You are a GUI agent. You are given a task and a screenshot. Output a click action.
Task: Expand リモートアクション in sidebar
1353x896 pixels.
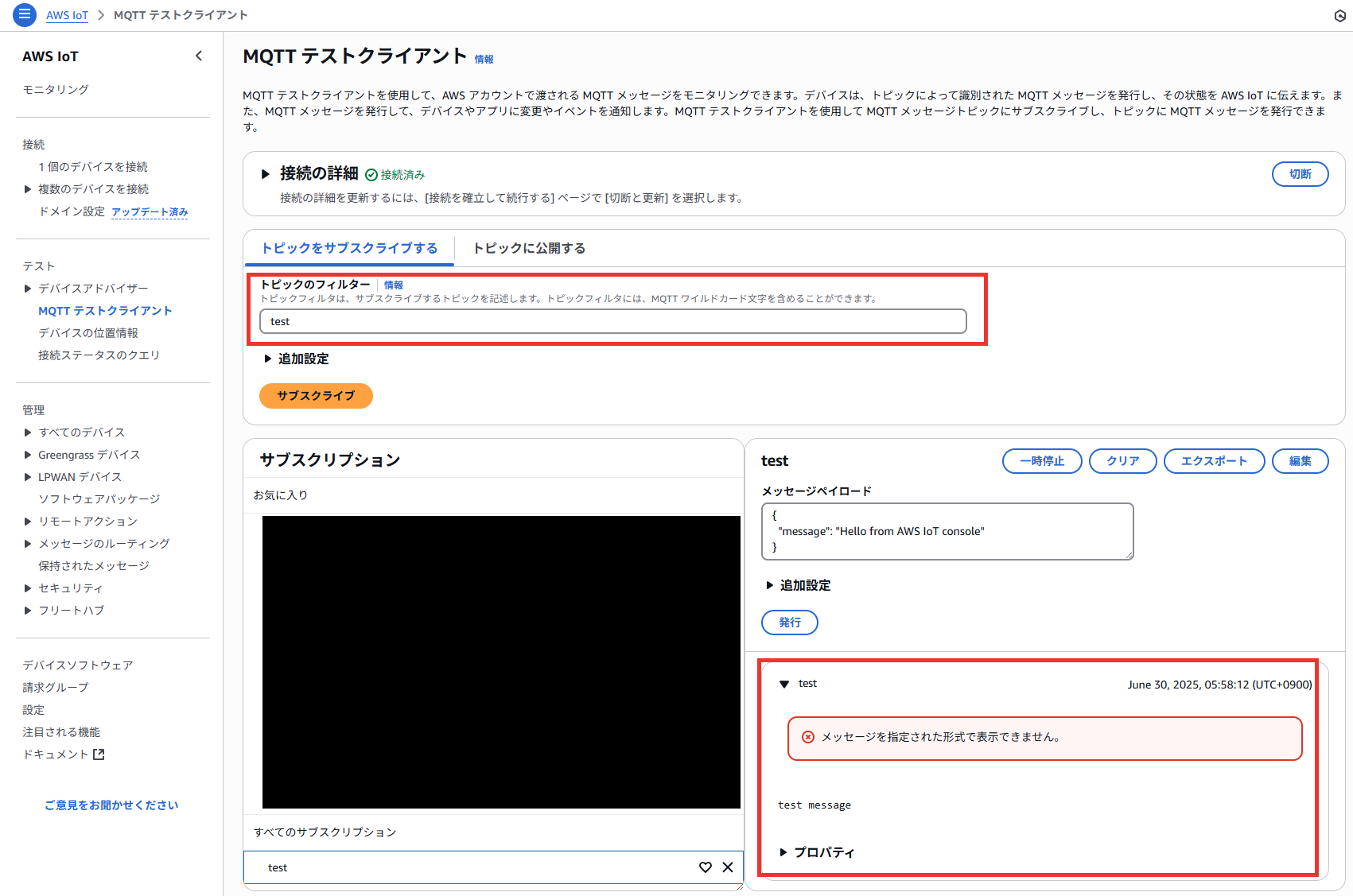[28, 522]
